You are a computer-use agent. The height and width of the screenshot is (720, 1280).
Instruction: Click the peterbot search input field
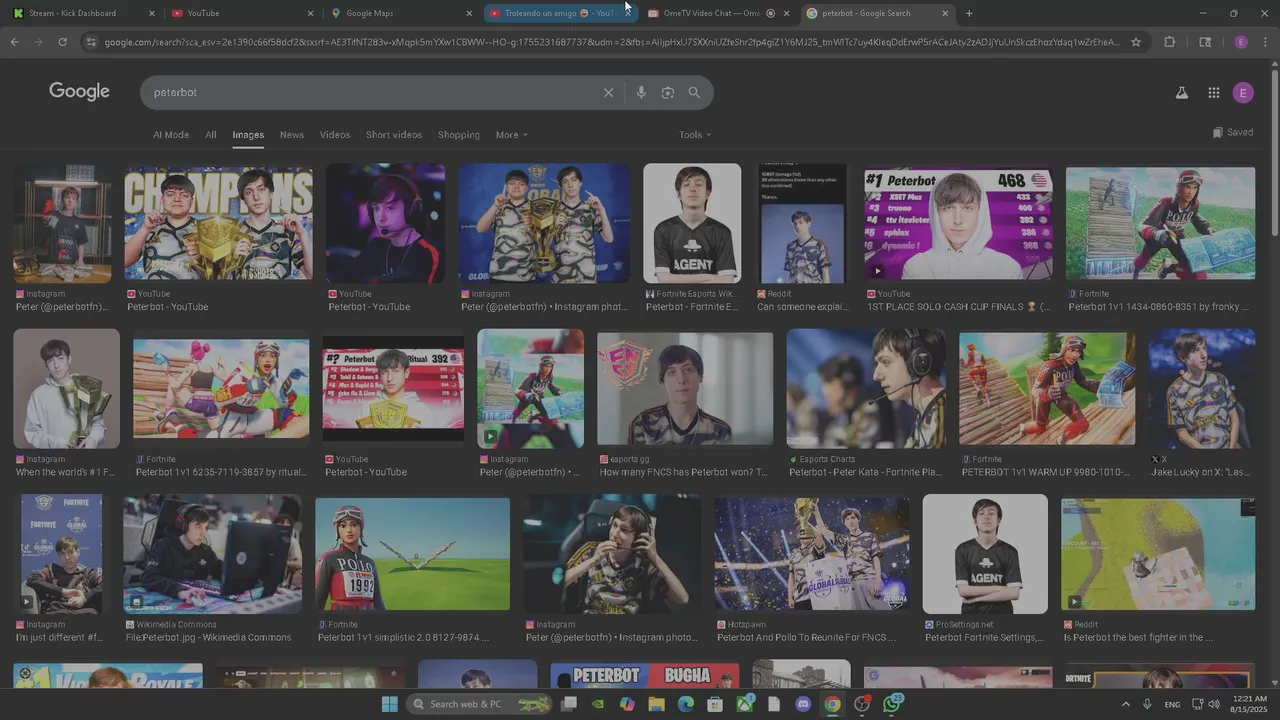coord(370,92)
